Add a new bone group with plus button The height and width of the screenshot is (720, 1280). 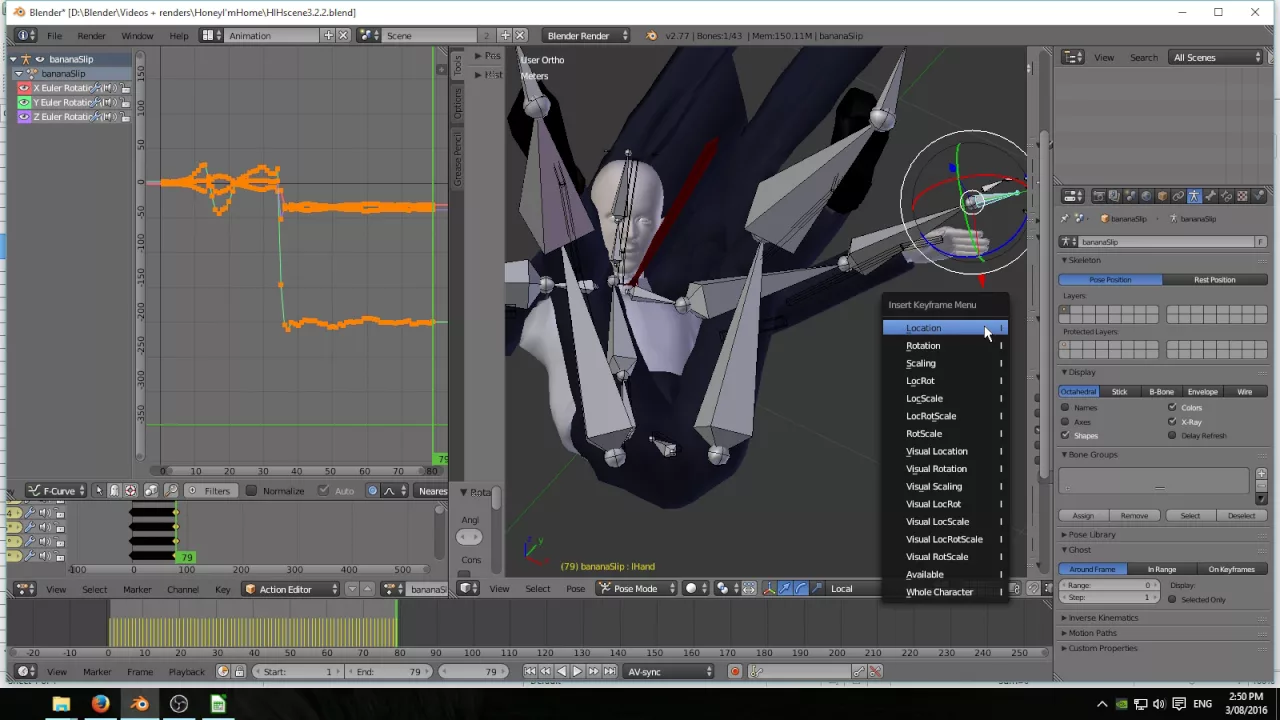[1259, 473]
